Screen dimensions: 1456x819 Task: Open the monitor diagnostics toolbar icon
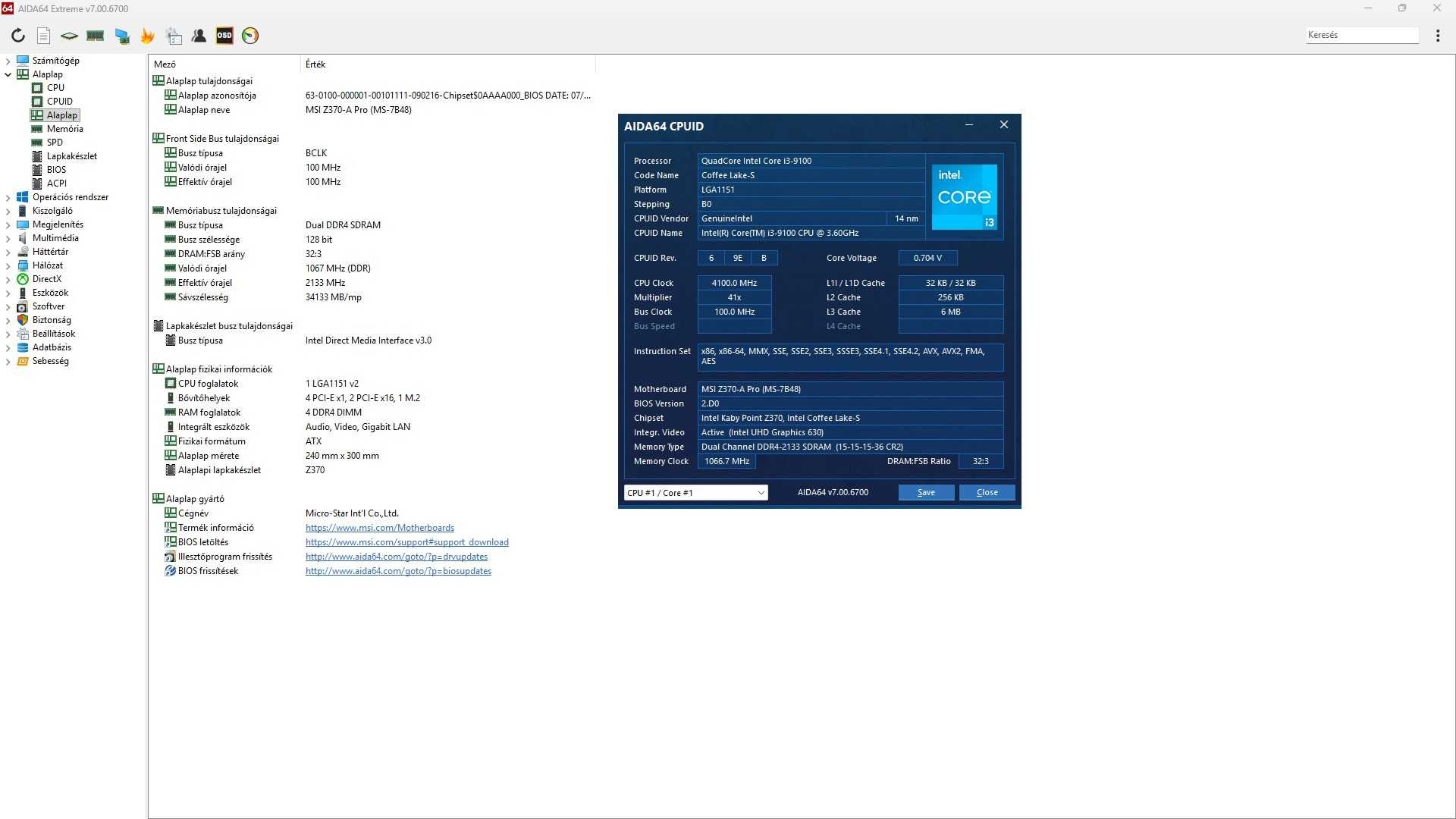pos(121,36)
